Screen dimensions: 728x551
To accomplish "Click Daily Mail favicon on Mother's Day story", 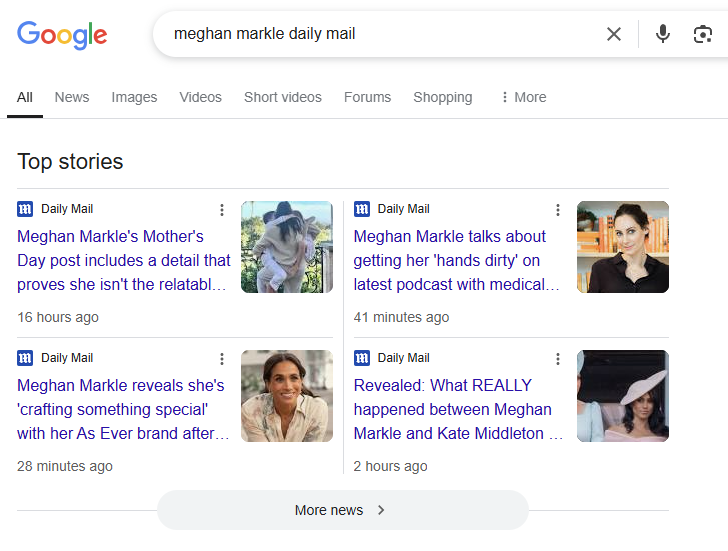I will [x=25, y=209].
